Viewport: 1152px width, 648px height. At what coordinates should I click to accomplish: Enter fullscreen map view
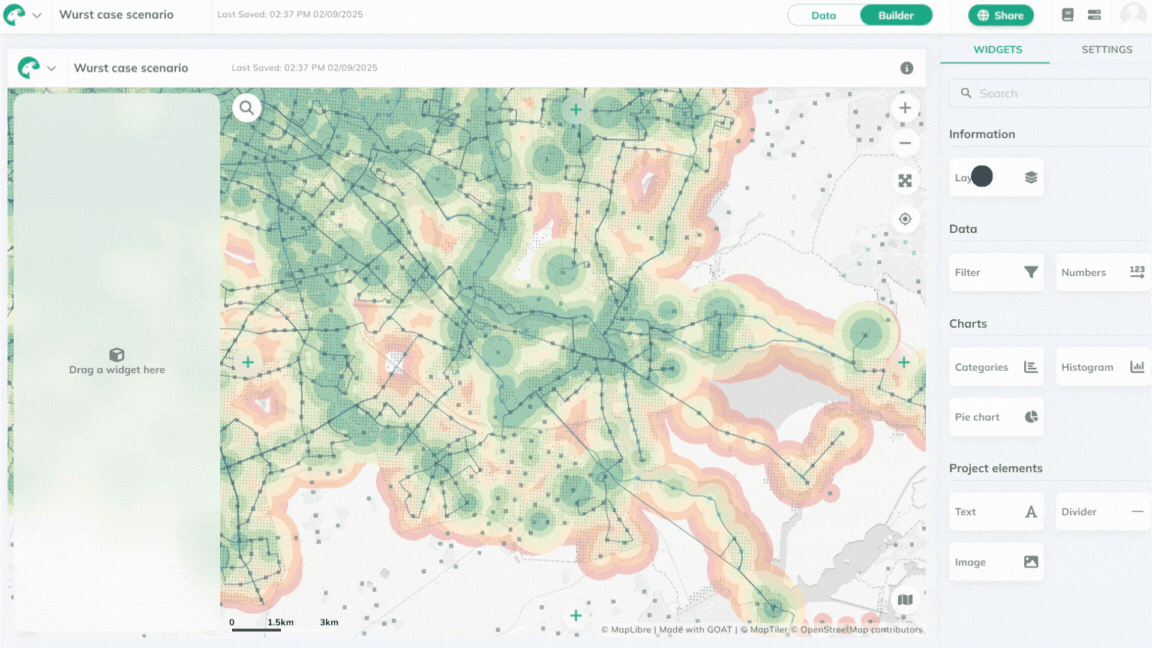[905, 181]
